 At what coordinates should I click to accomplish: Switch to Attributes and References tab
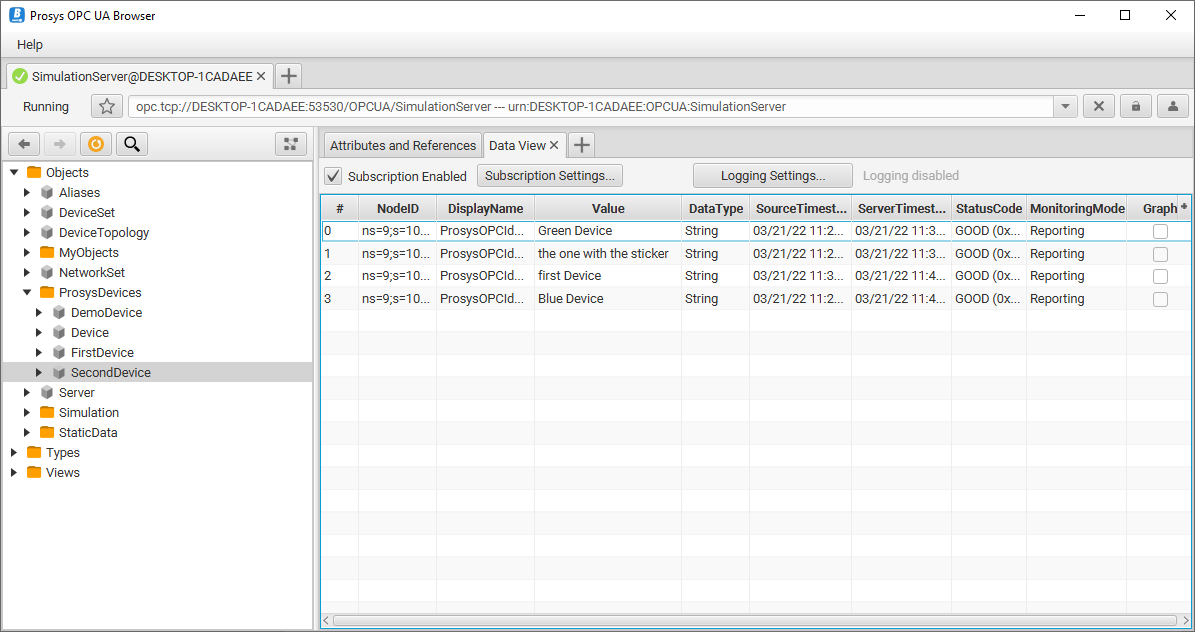[402, 145]
